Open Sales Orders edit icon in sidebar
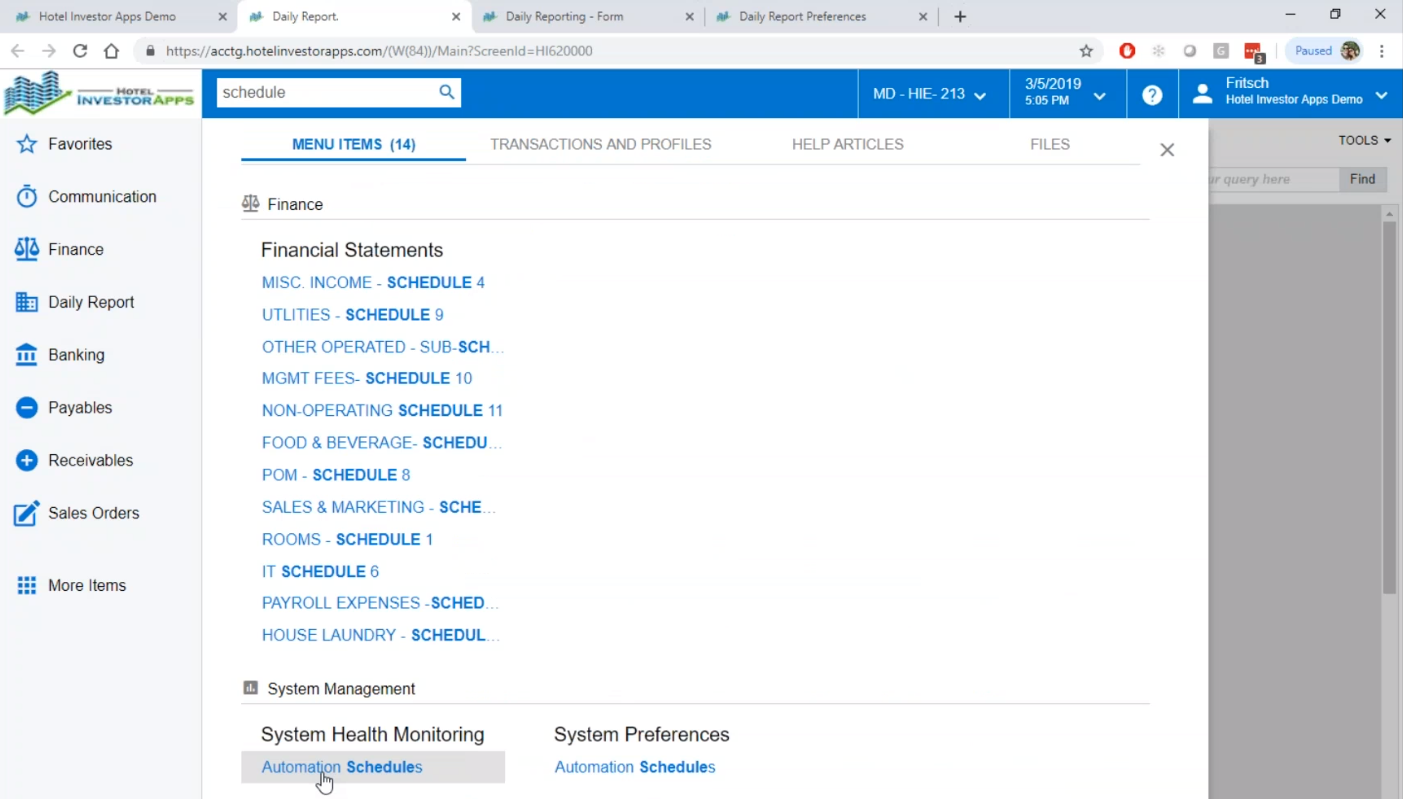 27,513
